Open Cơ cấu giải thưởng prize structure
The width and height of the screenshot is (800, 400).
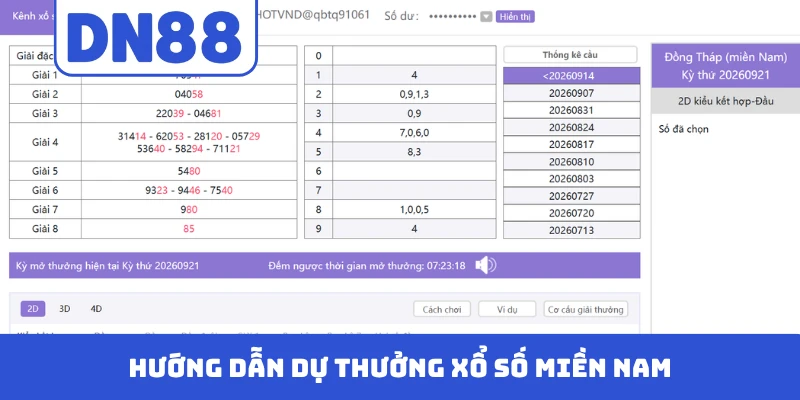(x=586, y=309)
